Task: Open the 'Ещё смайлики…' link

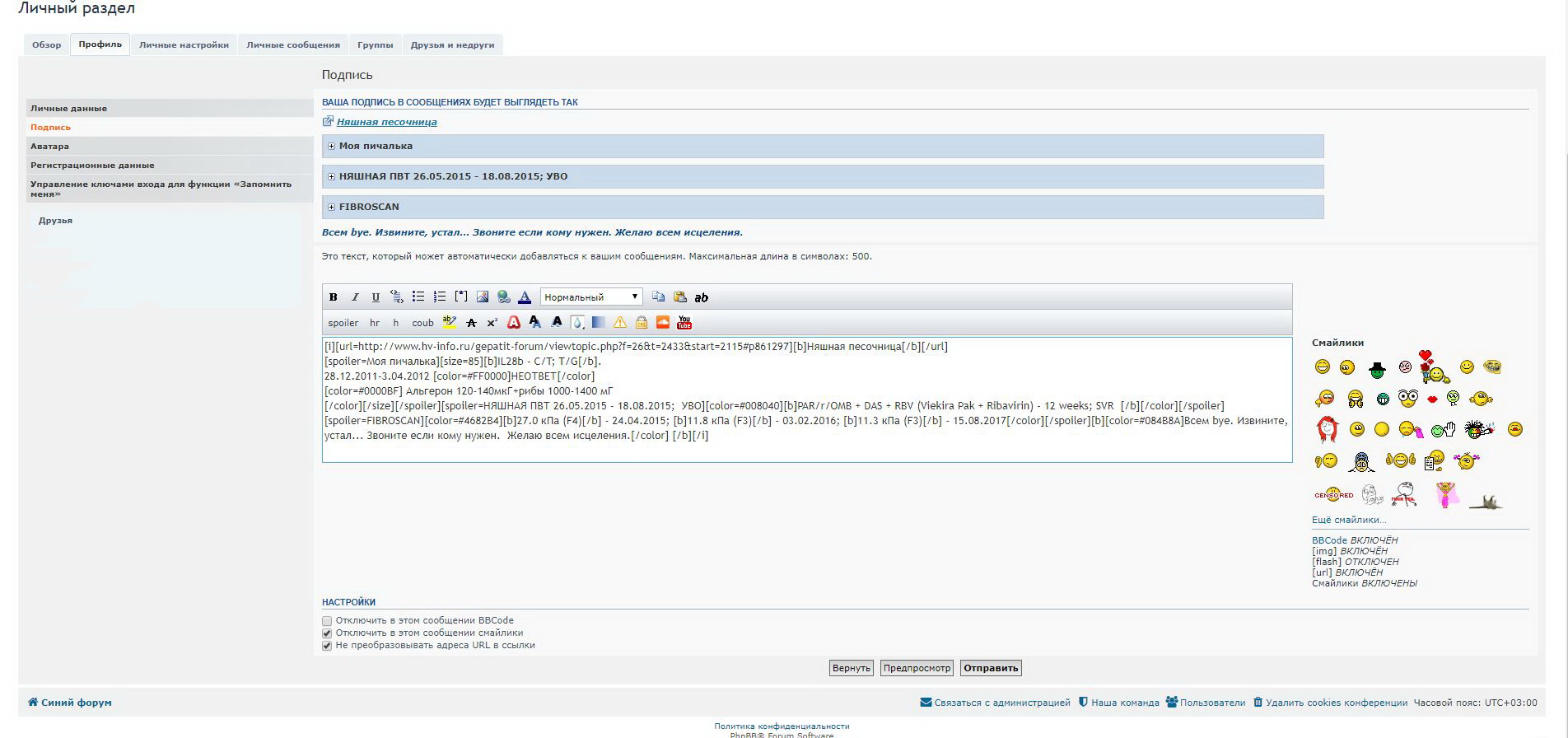Action: point(1348,520)
